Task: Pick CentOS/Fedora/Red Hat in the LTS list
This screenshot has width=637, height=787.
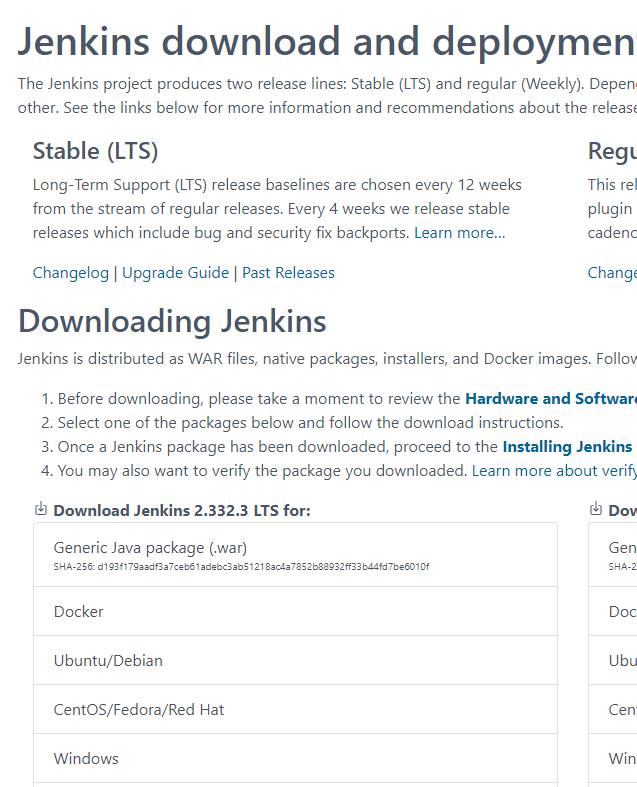Action: coord(139,710)
